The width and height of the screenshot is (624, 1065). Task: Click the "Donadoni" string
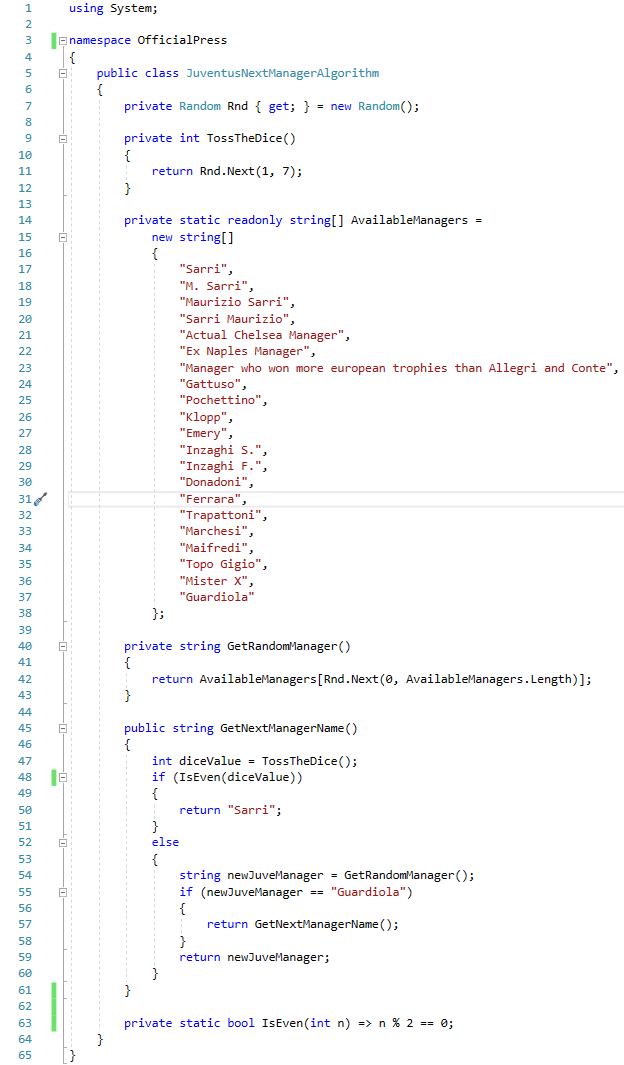(x=213, y=482)
